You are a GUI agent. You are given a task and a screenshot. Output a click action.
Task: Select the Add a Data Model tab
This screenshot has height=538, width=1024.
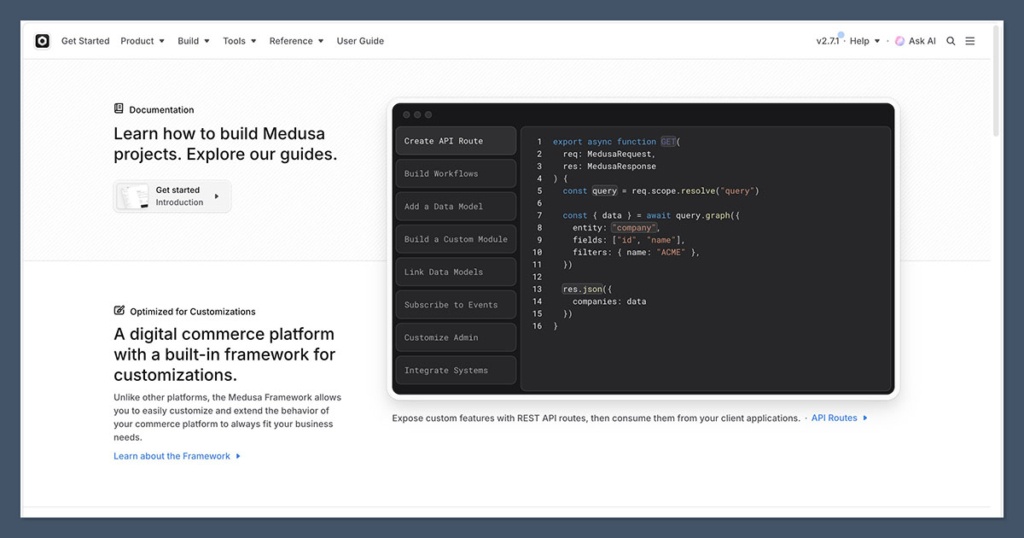click(x=456, y=206)
